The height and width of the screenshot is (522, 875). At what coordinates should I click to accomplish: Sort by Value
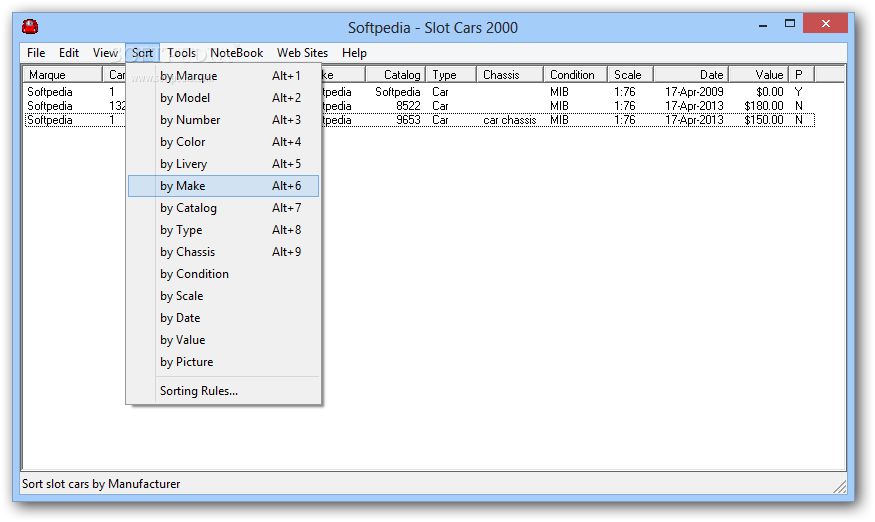(223, 340)
